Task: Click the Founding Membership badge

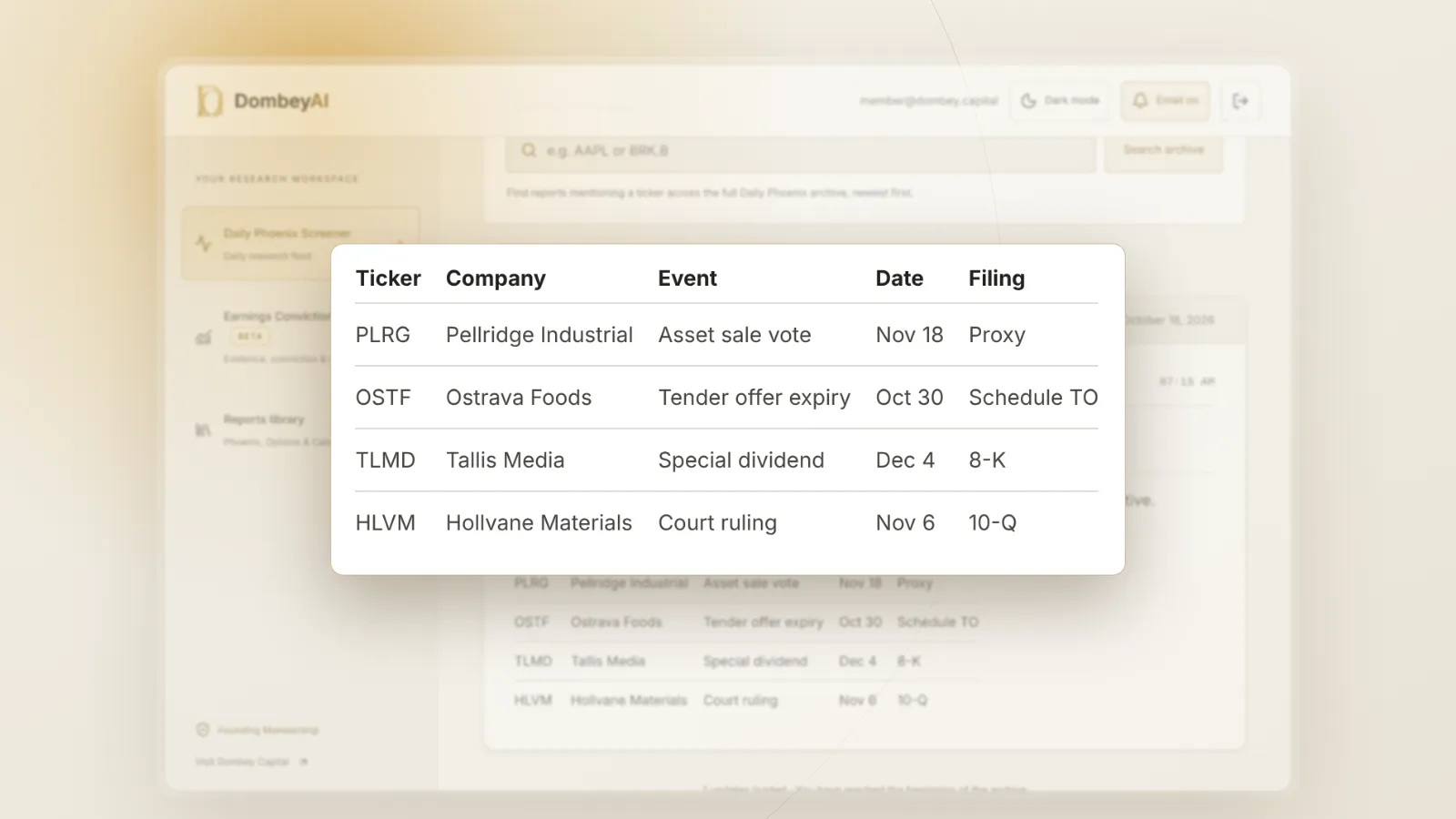Action: 258,730
